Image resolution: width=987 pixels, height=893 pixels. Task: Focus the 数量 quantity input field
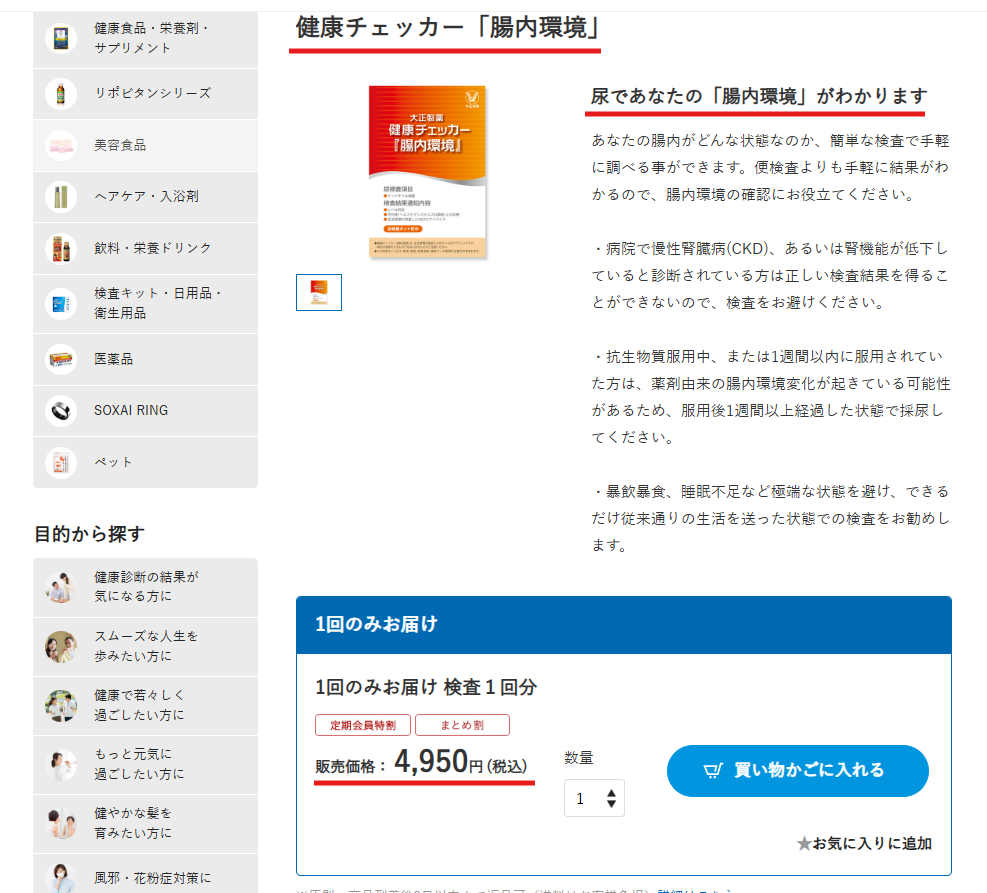(x=594, y=798)
